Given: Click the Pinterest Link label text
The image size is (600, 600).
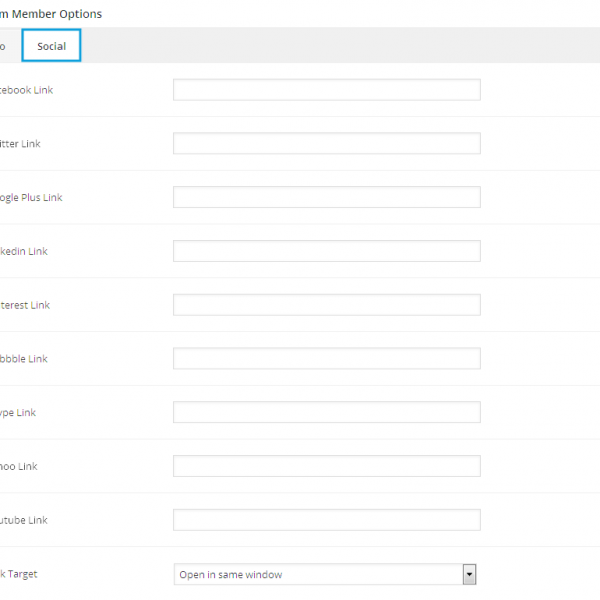Looking at the screenshot, I should click(25, 305).
